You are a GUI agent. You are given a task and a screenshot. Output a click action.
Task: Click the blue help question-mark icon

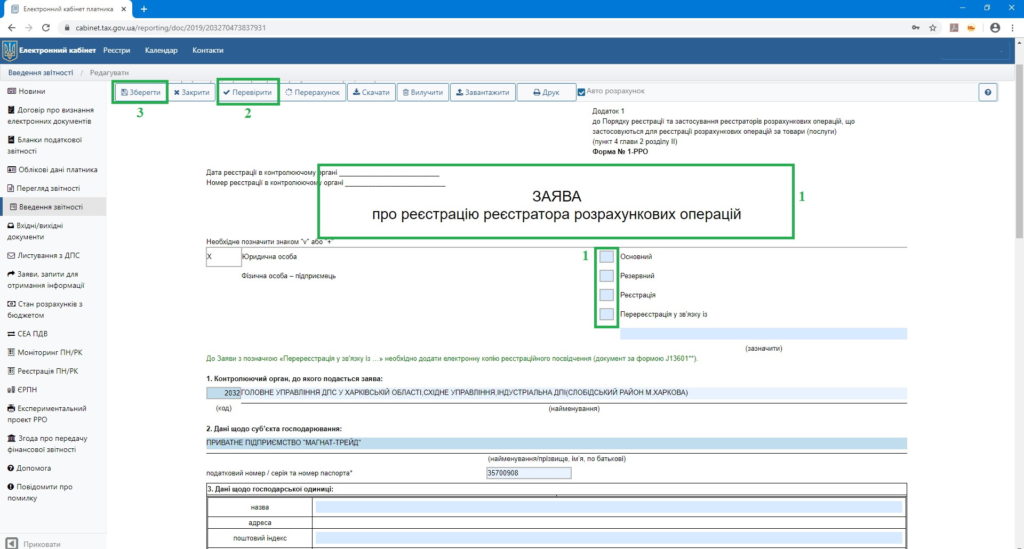tap(988, 92)
